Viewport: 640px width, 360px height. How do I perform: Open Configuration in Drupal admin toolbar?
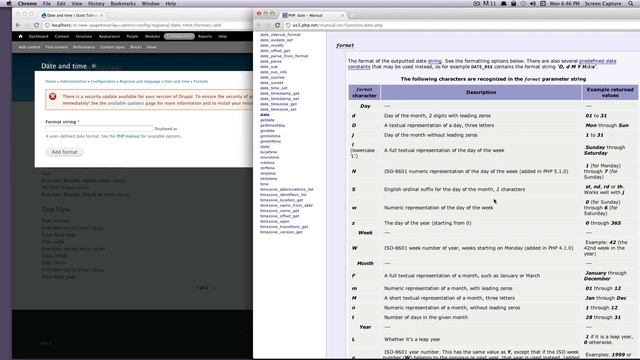(179, 36)
